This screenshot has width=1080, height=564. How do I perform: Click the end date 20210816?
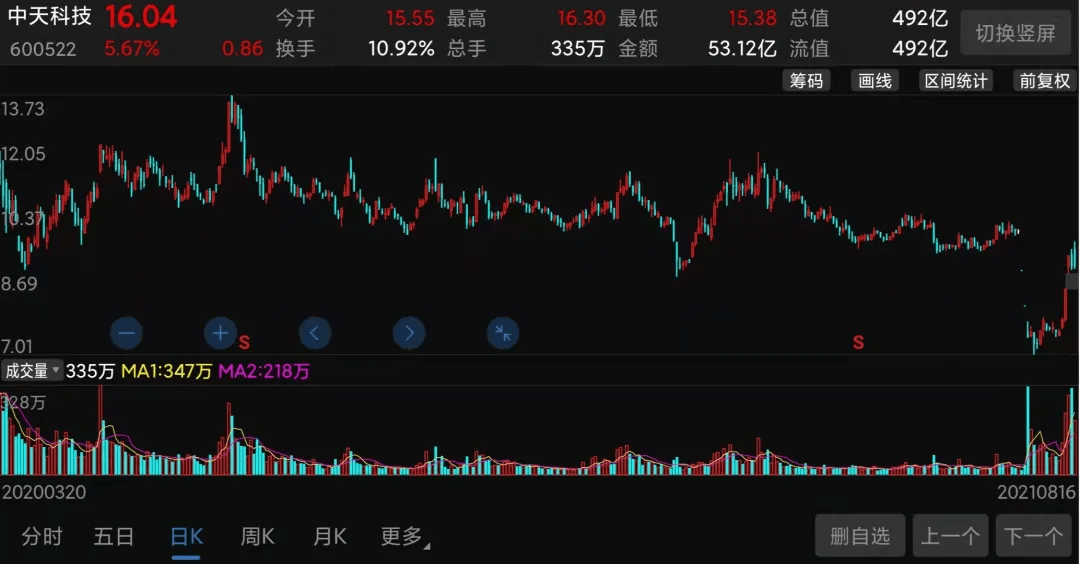tap(1036, 492)
